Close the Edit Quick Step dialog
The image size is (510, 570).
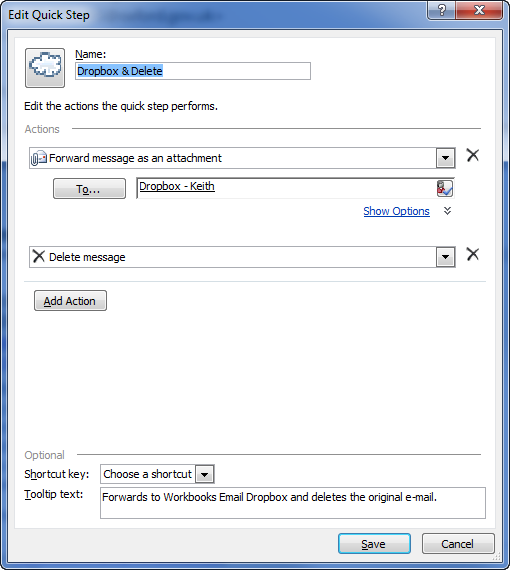point(479,10)
